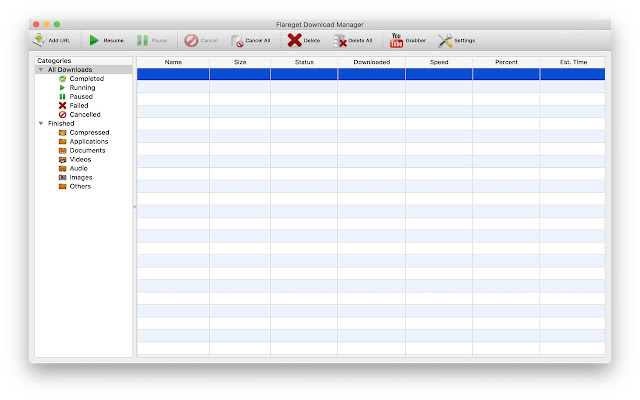Viewport: 640px width, 400px height.
Task: Select the Paused category pause icon
Action: pyautogui.click(x=62, y=96)
